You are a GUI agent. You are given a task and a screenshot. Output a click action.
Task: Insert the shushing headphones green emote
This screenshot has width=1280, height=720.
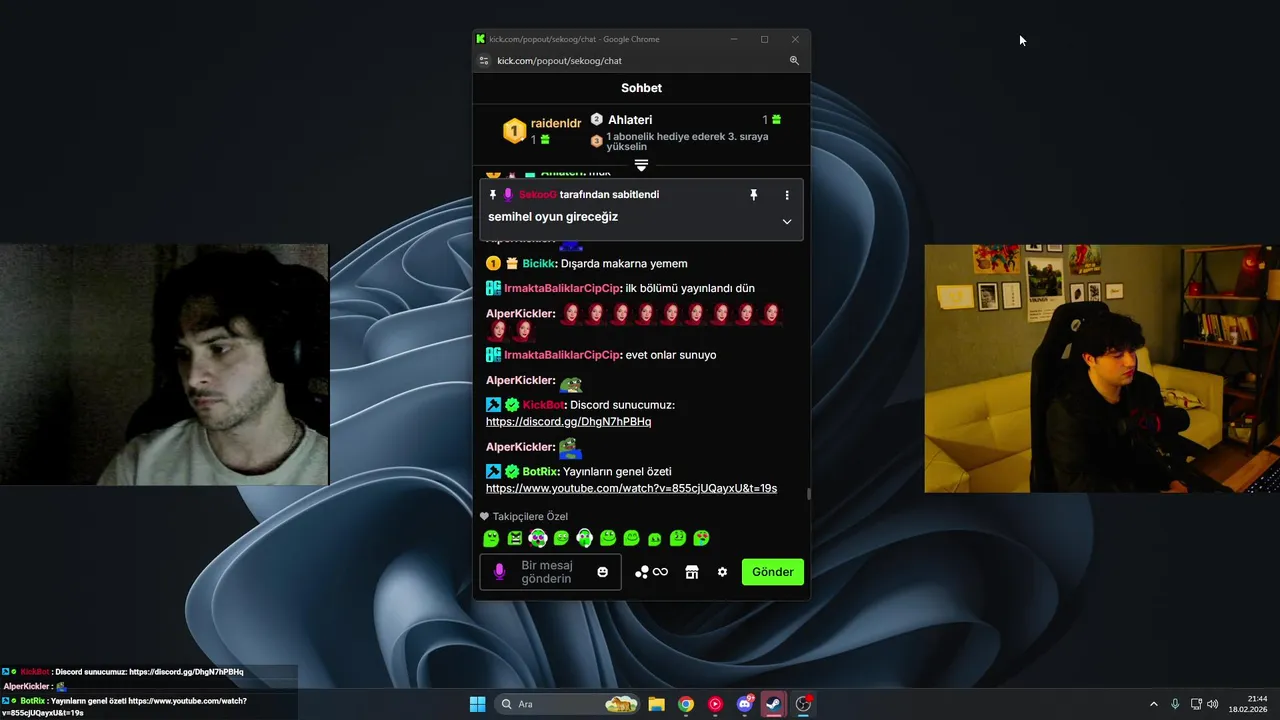tap(584, 538)
